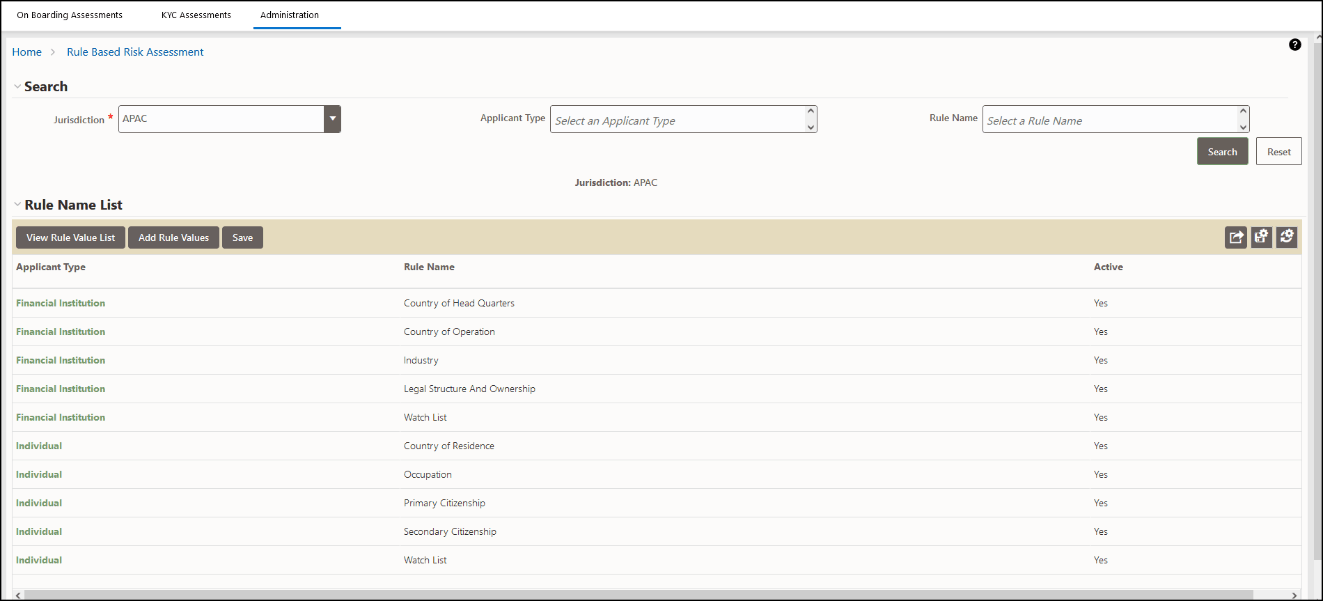Click the Jurisdiction APAC field
The width and height of the screenshot is (1323, 601).
tap(222, 119)
